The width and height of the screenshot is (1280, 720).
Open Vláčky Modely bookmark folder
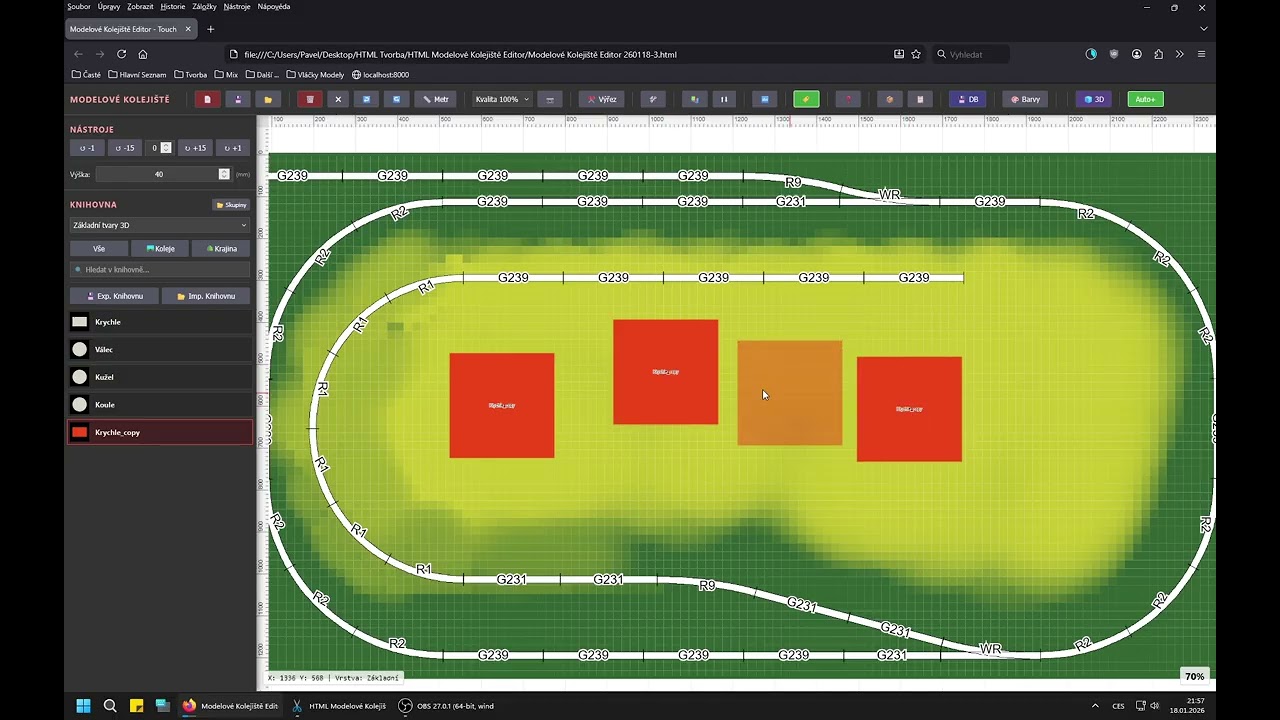coord(315,74)
